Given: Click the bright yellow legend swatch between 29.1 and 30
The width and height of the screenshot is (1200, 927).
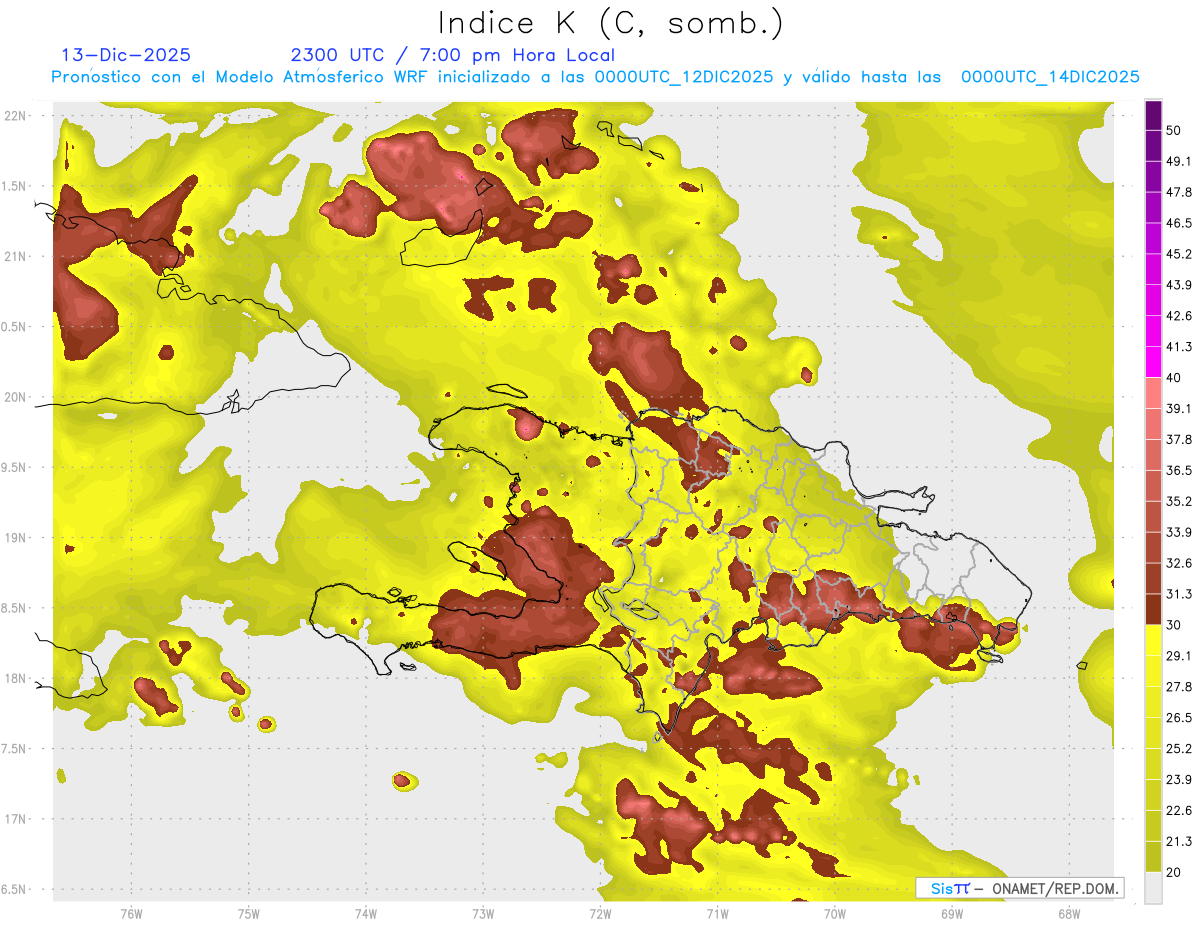Looking at the screenshot, I should (1153, 640).
